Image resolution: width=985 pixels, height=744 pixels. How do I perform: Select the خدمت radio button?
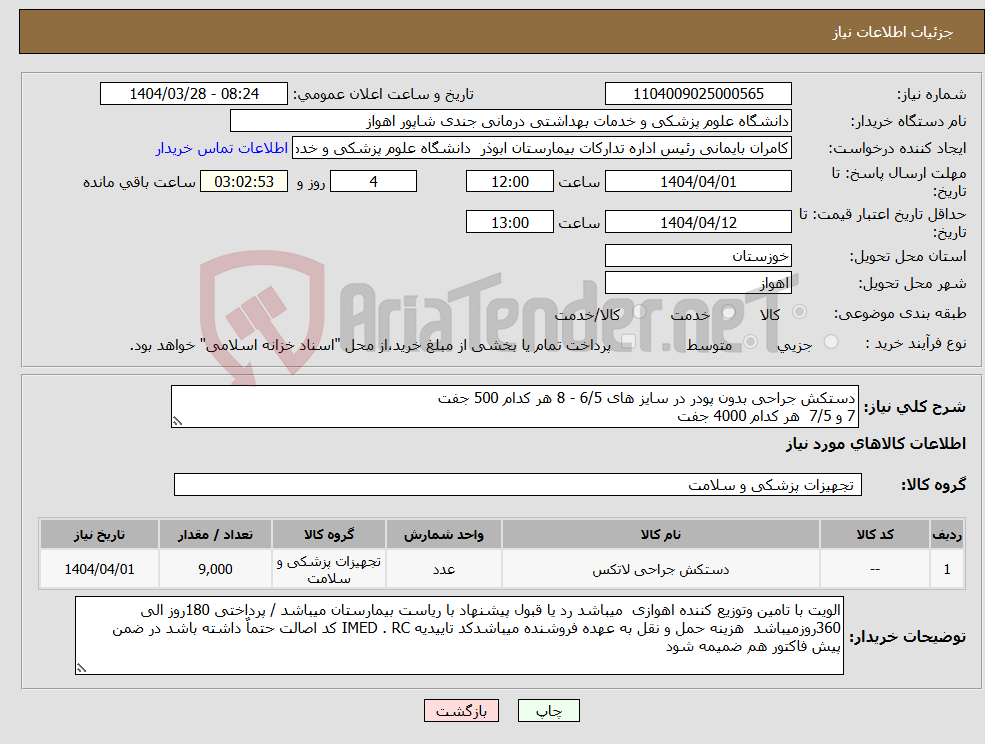tap(729, 312)
